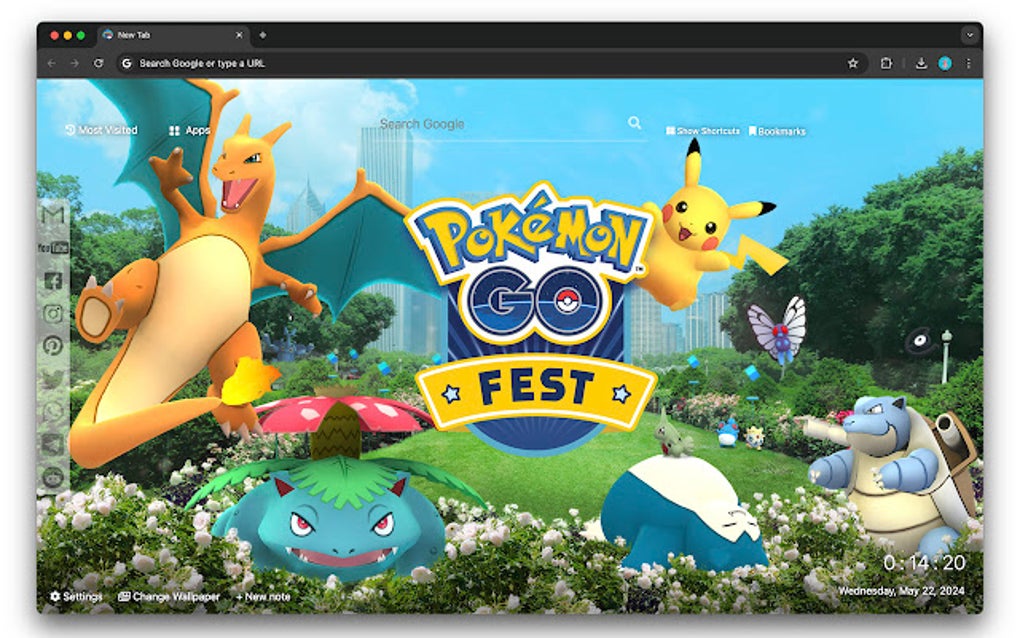The image size is (1020, 638).
Task: Open the Apps menu
Action: (x=190, y=130)
